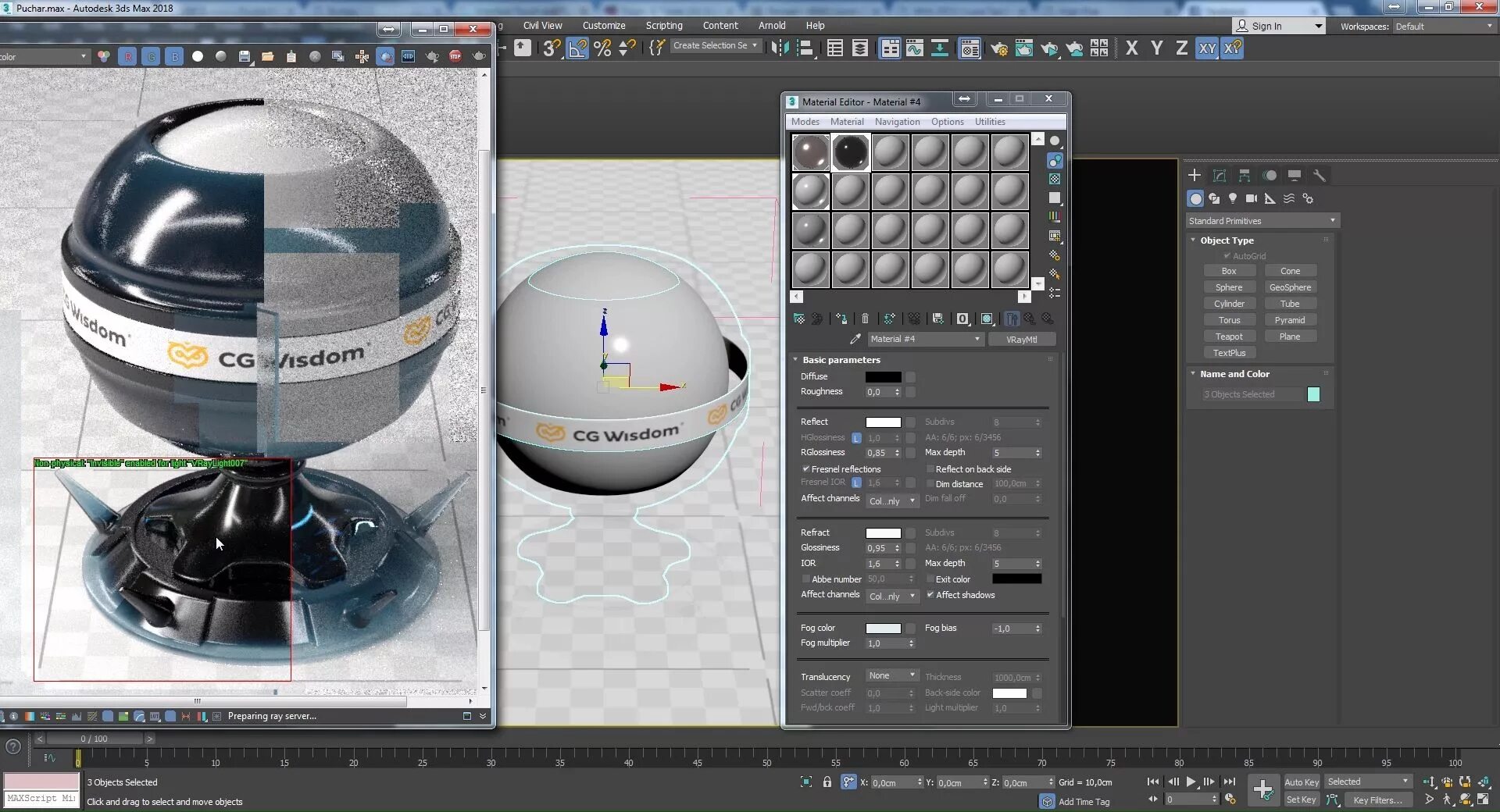Open the Diffuse black color swatch
Viewport: 1500px width, 812px height.
point(883,377)
